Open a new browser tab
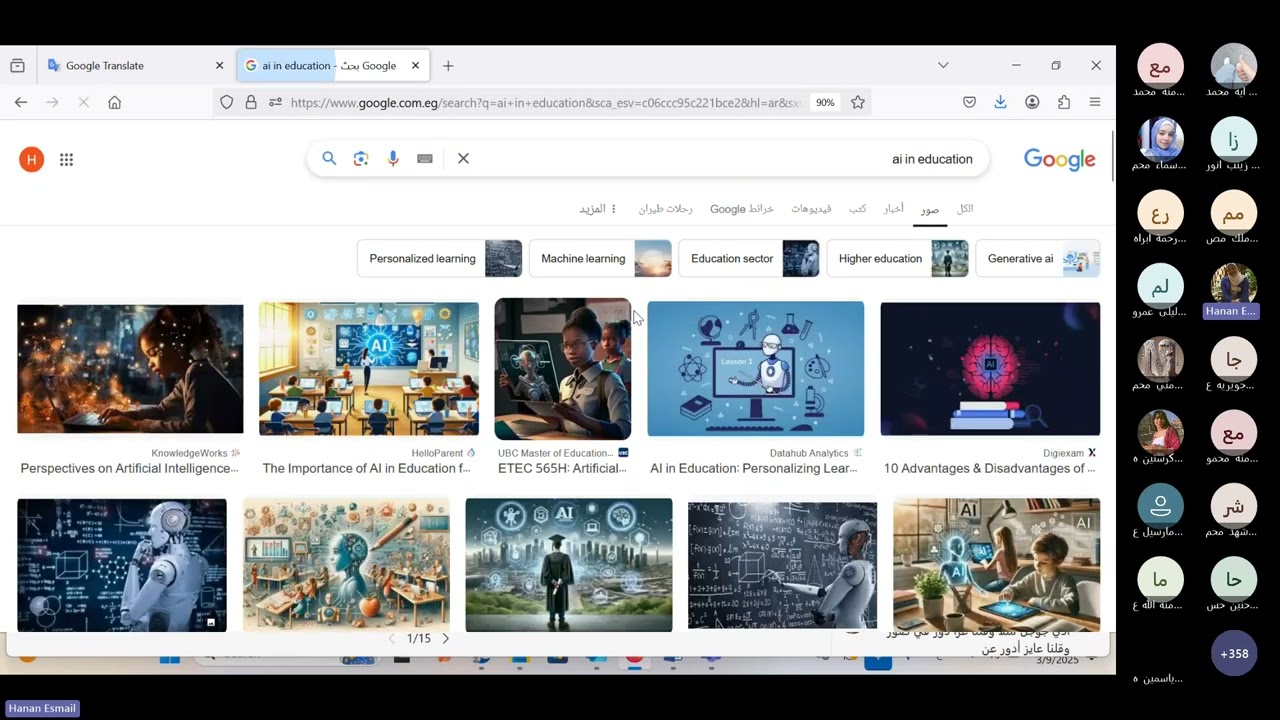Screen dimensions: 1280x720 click(448, 66)
